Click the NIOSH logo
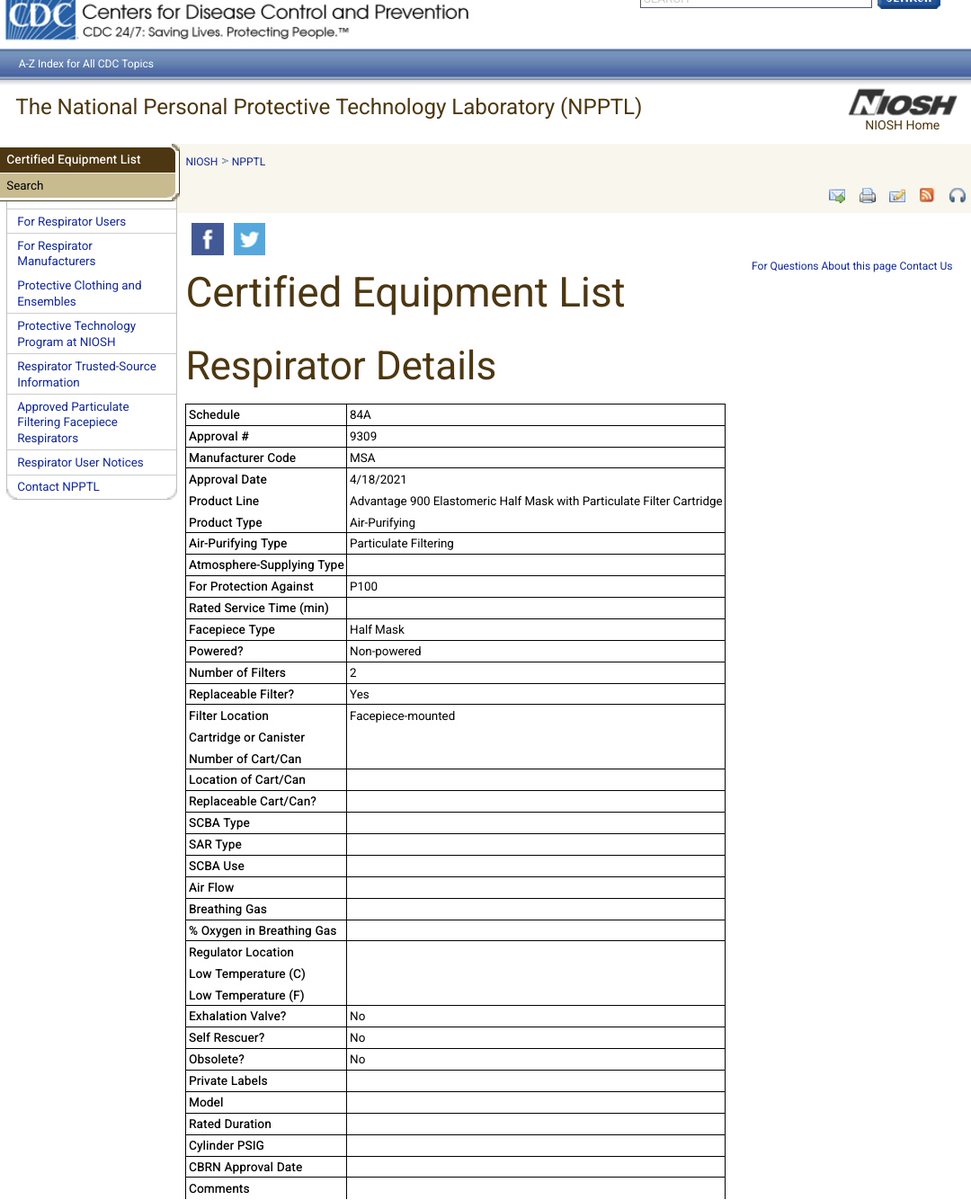The width and height of the screenshot is (971, 1200). 902,104
